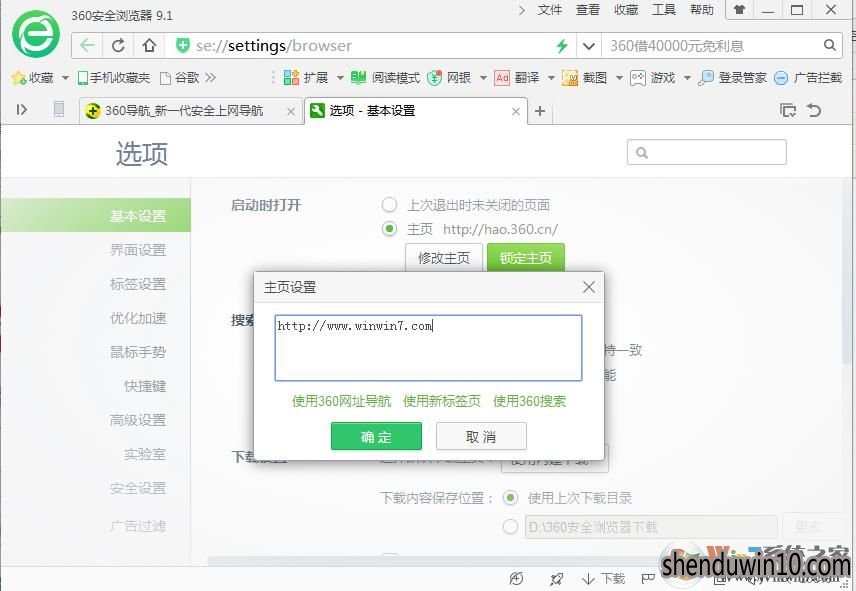This screenshot has width=856, height=591.
Task: Click 使用新标签页 link
Action: (x=442, y=401)
